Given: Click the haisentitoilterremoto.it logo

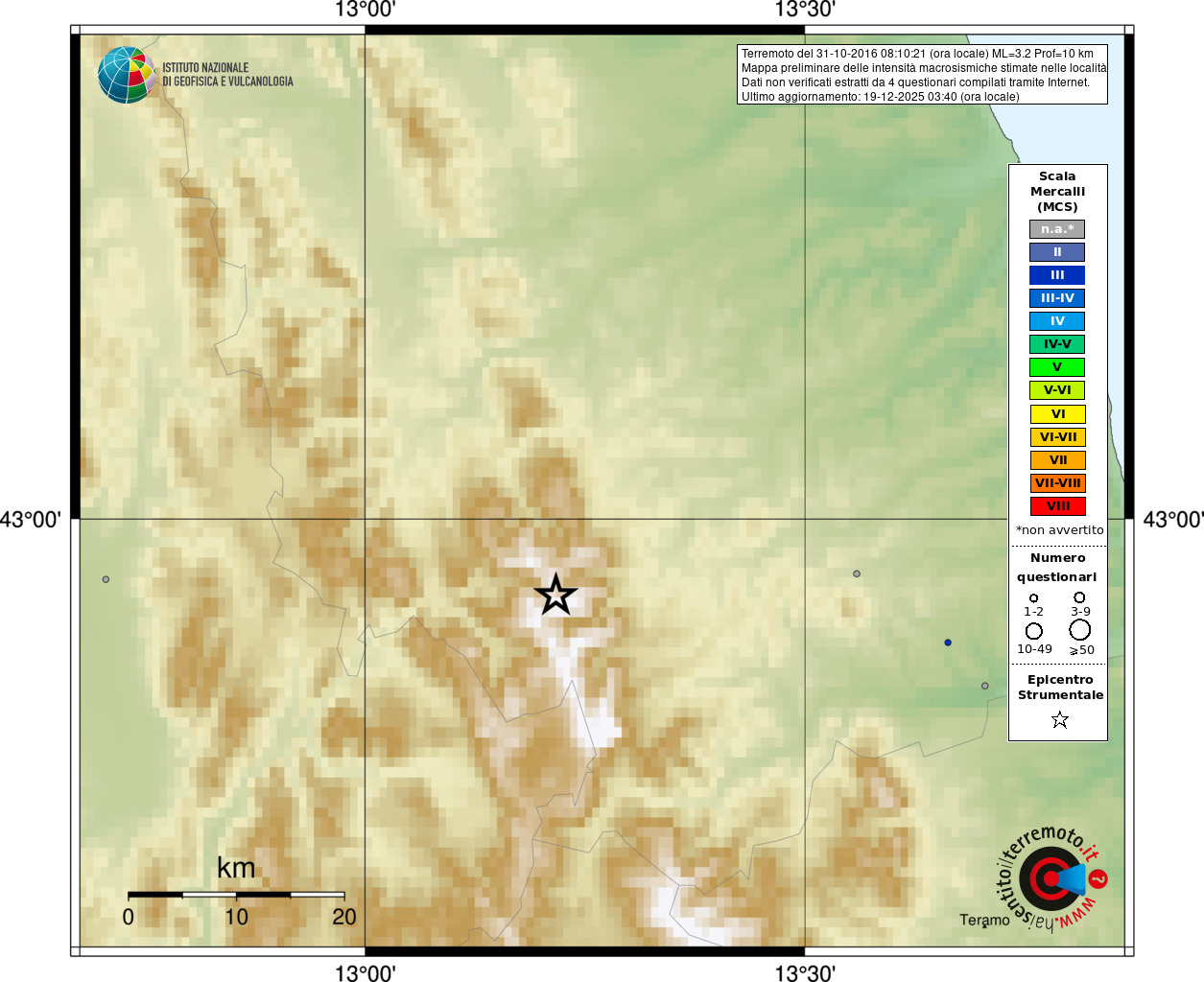Looking at the screenshot, I should [x=1052, y=878].
